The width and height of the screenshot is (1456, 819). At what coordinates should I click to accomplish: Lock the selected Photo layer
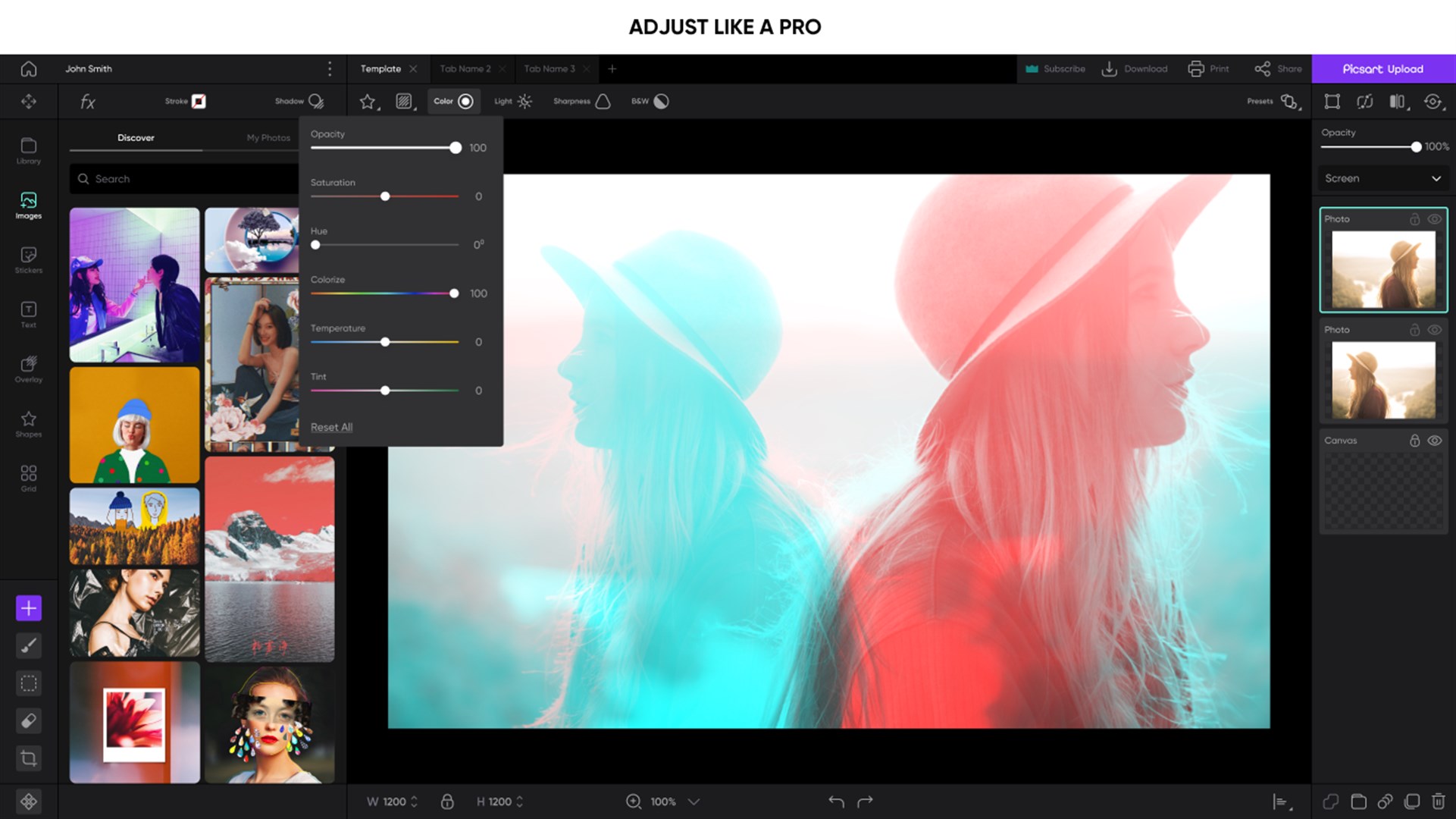point(1414,219)
